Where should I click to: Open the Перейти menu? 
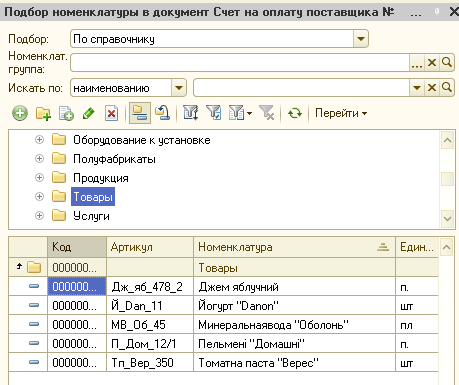[x=341, y=113]
